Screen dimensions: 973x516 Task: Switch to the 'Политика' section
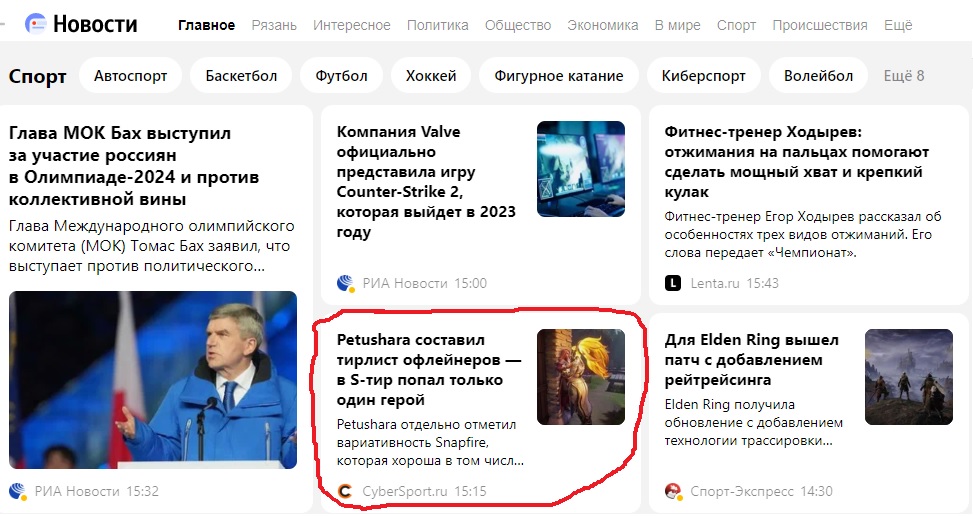[x=437, y=25]
